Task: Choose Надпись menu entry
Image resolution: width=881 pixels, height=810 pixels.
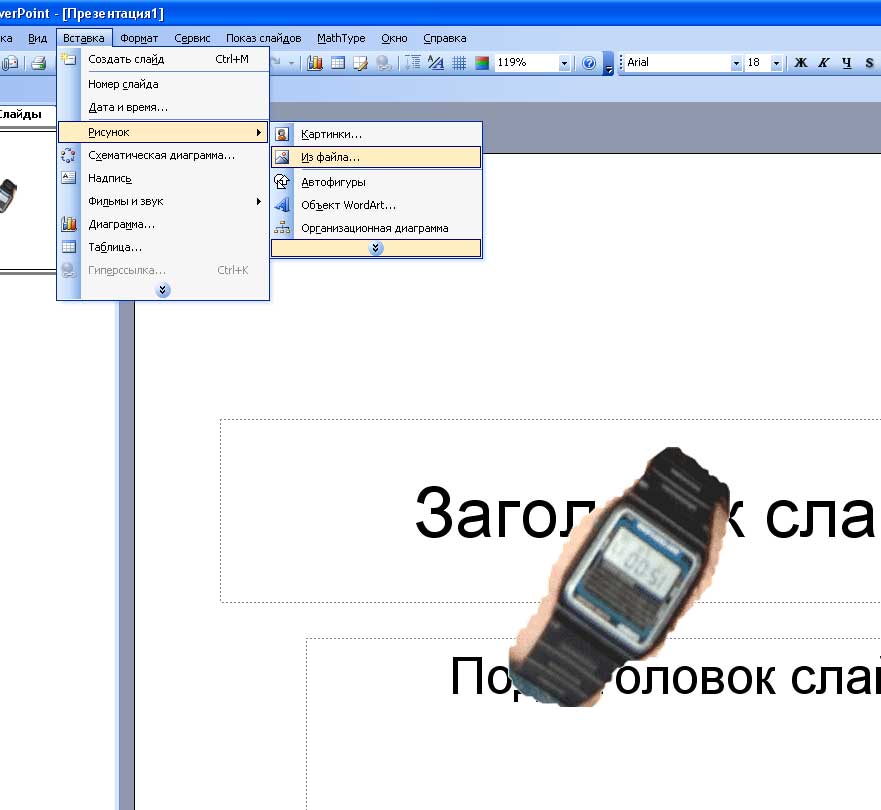Action: pos(163,178)
